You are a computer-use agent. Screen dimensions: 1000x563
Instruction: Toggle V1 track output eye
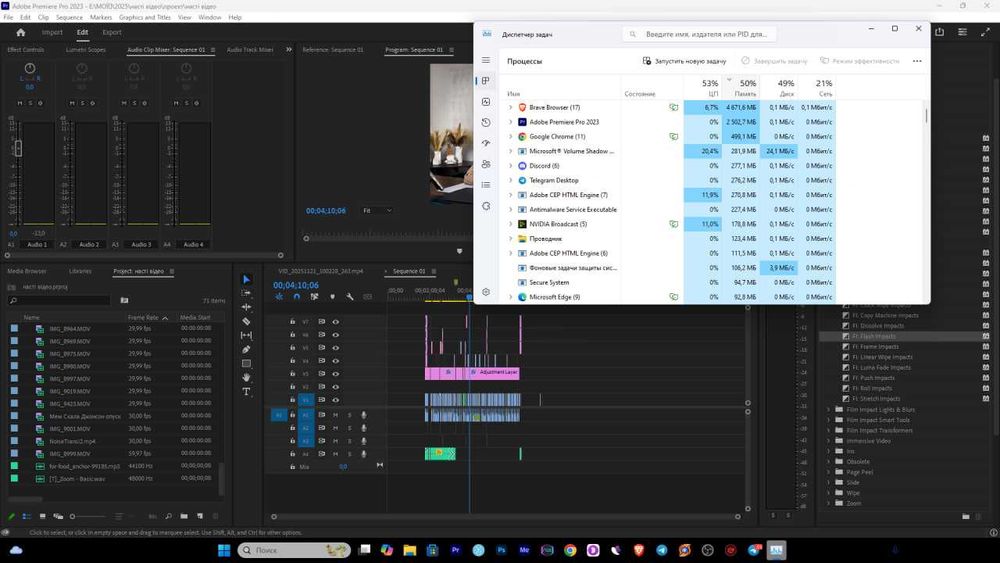[335, 400]
